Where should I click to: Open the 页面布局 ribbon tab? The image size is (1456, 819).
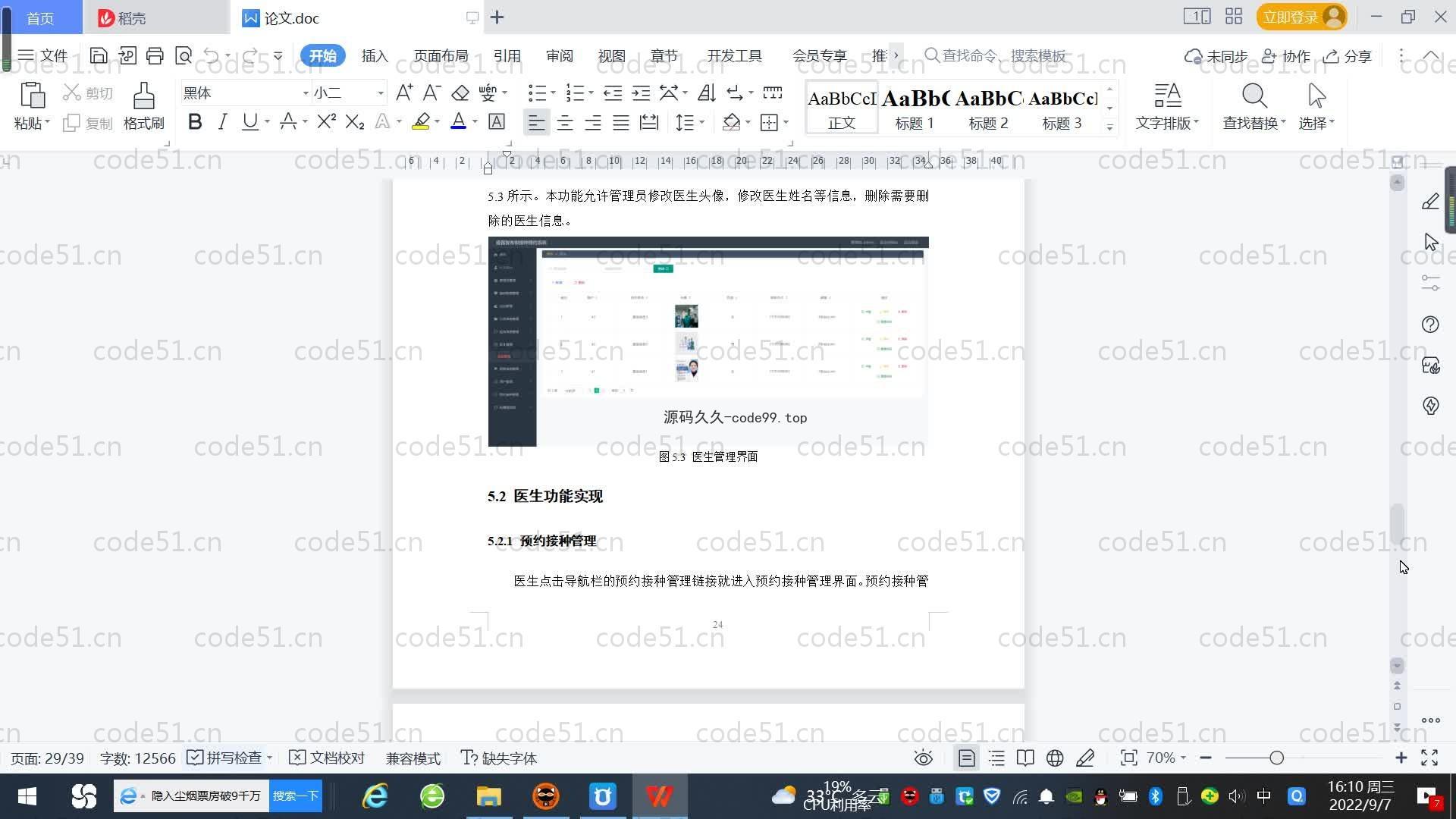pos(441,55)
